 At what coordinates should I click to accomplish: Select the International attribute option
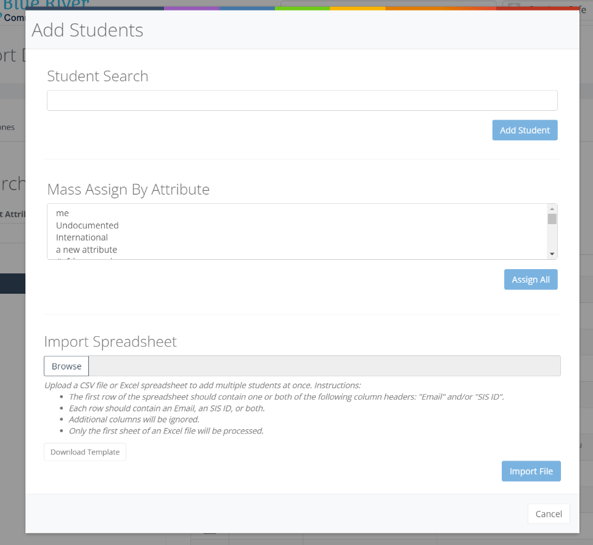[82, 238]
